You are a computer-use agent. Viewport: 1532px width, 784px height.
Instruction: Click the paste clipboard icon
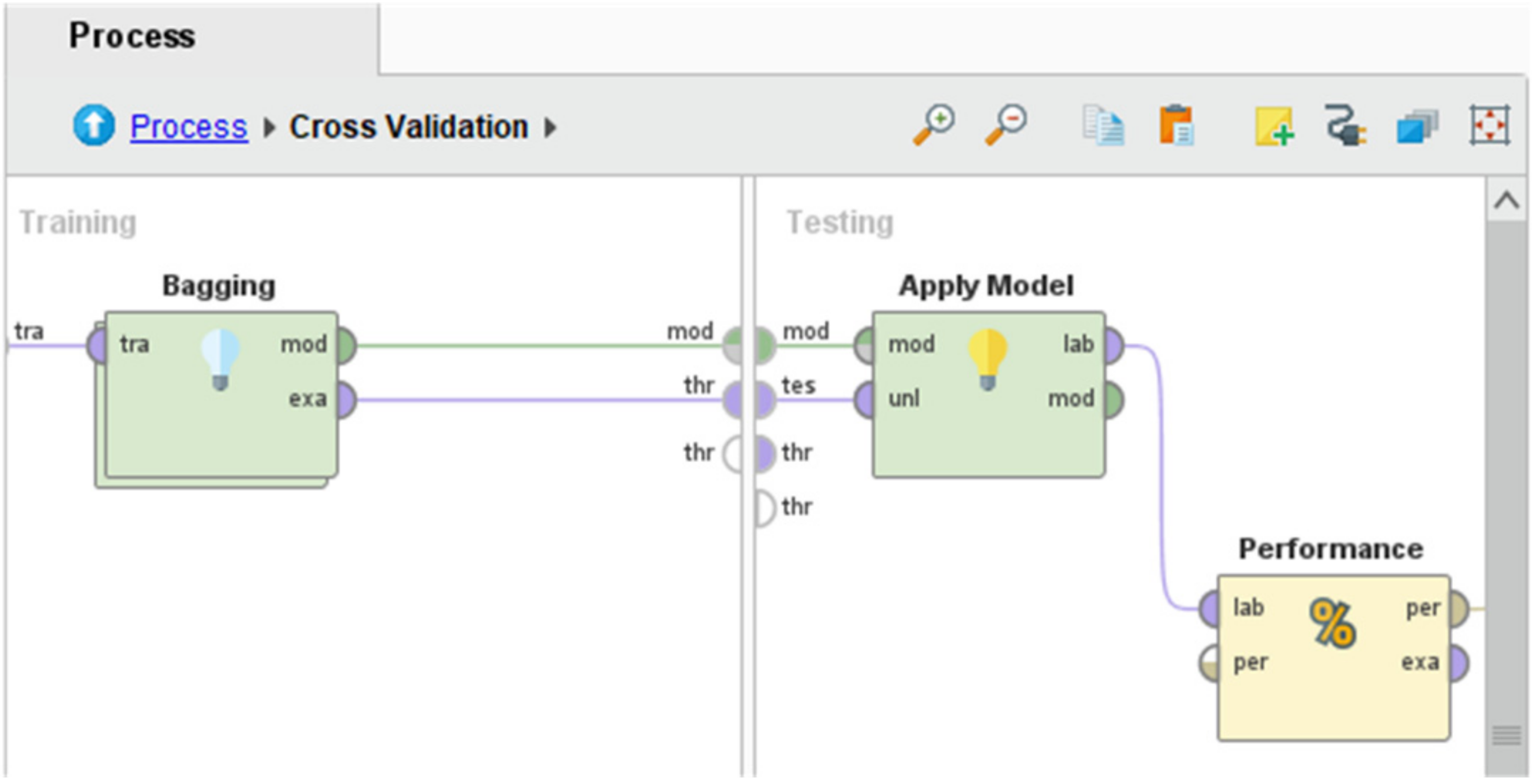click(x=1176, y=125)
